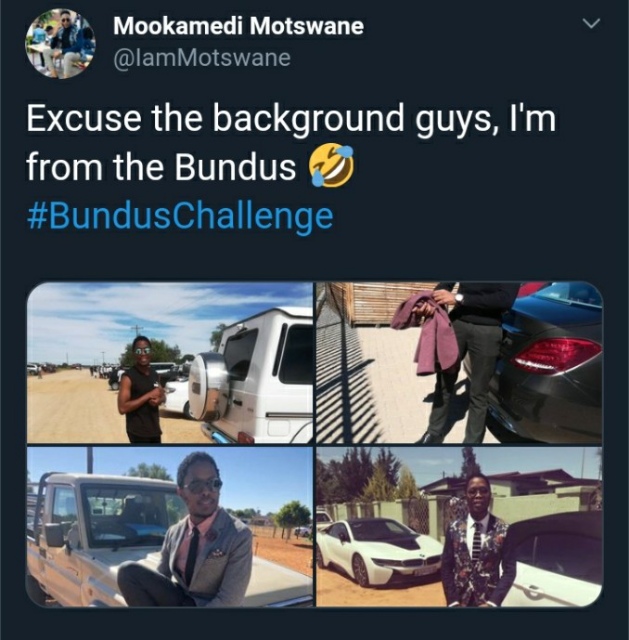Click the man in sleeveless black shirt
Screen dimensions: 629x640
click(x=141, y=390)
